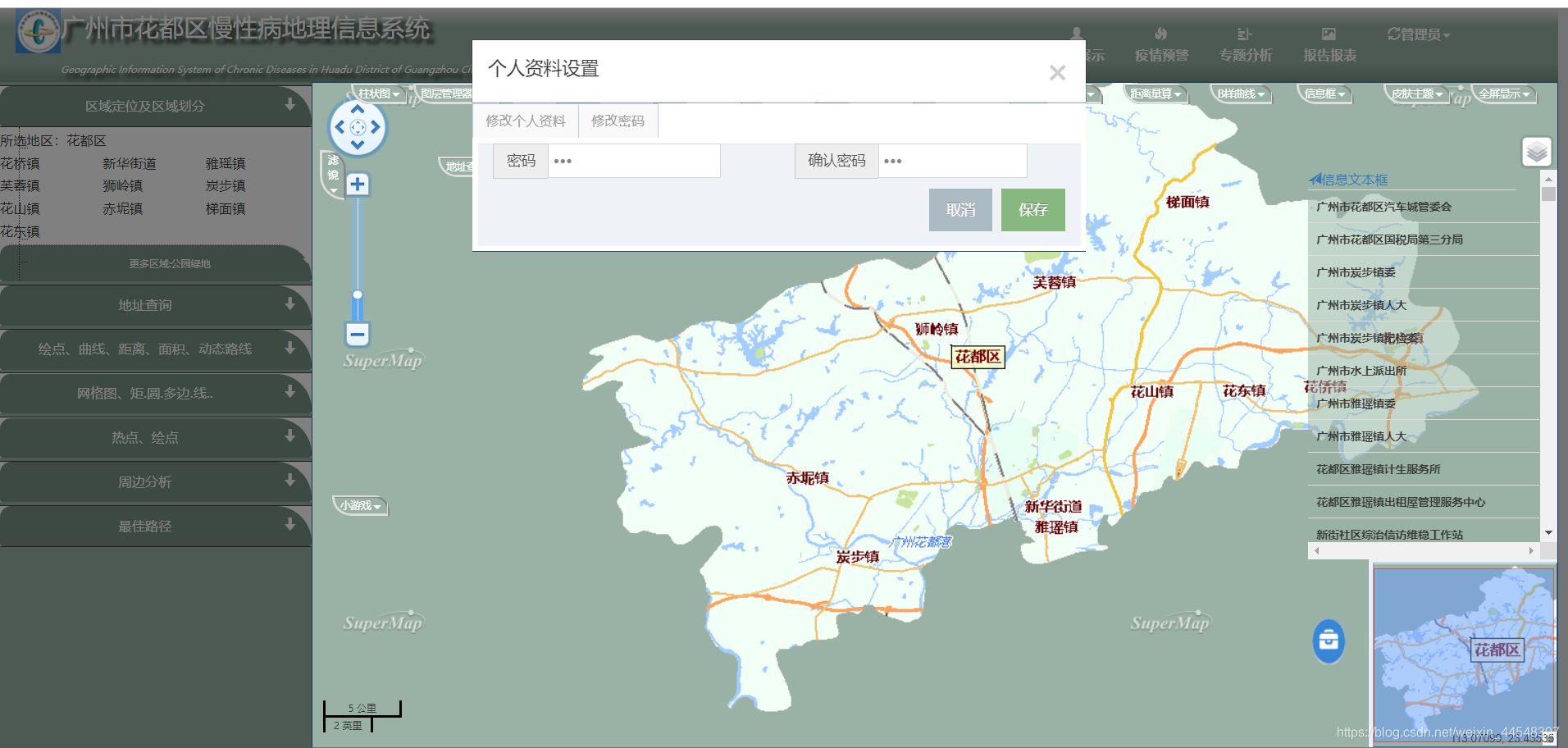Open the B样曲线 dropdown
This screenshot has width=1568, height=748.
[1241, 94]
